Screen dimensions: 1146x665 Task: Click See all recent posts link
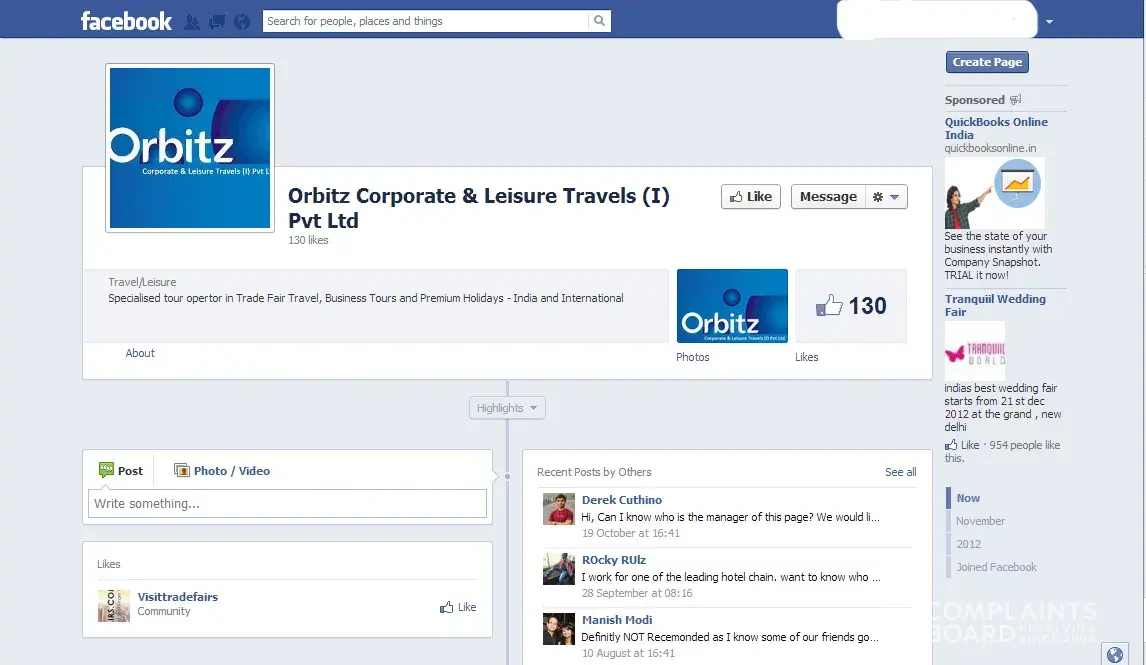(x=900, y=472)
